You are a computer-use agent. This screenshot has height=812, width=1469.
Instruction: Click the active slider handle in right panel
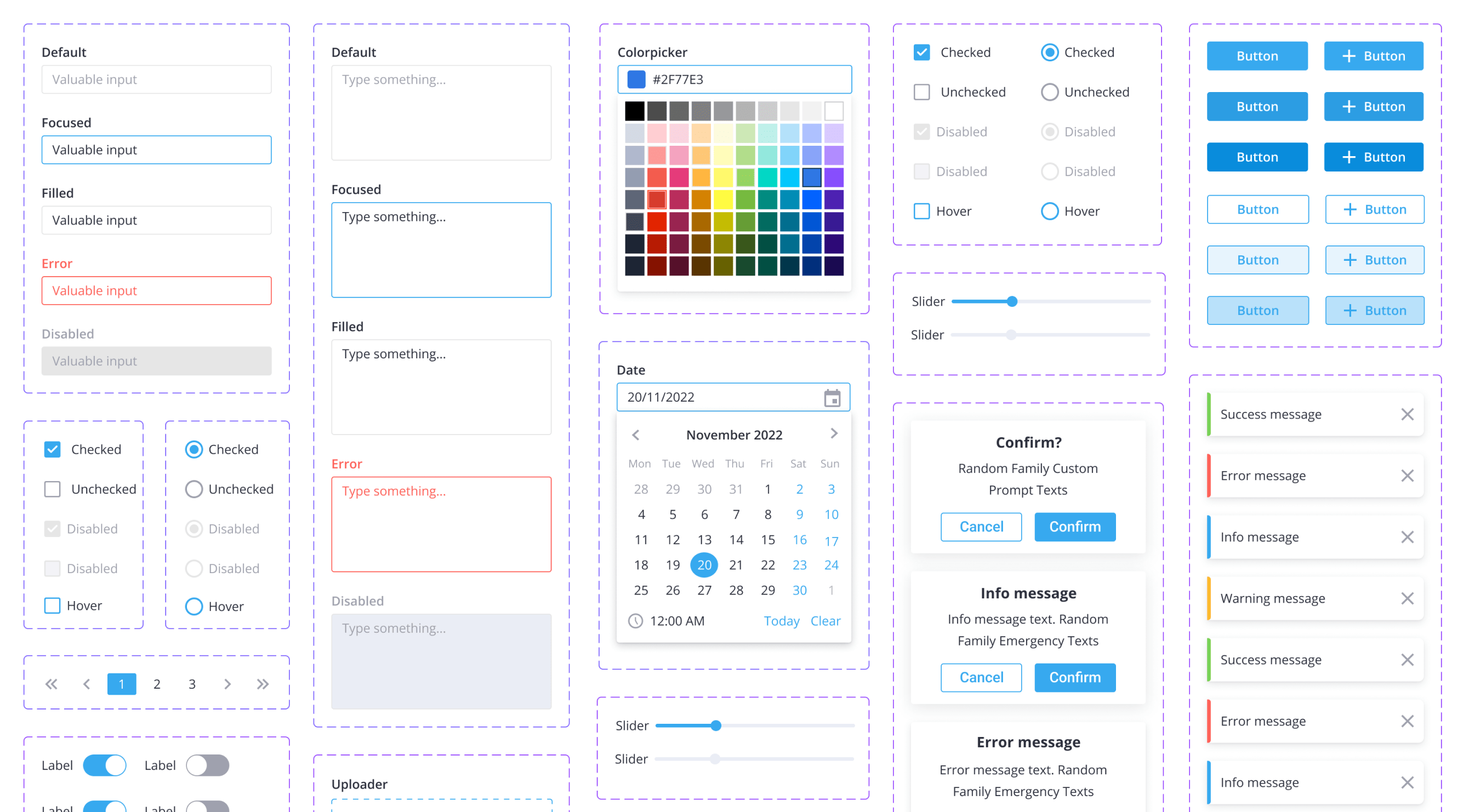(x=1012, y=302)
